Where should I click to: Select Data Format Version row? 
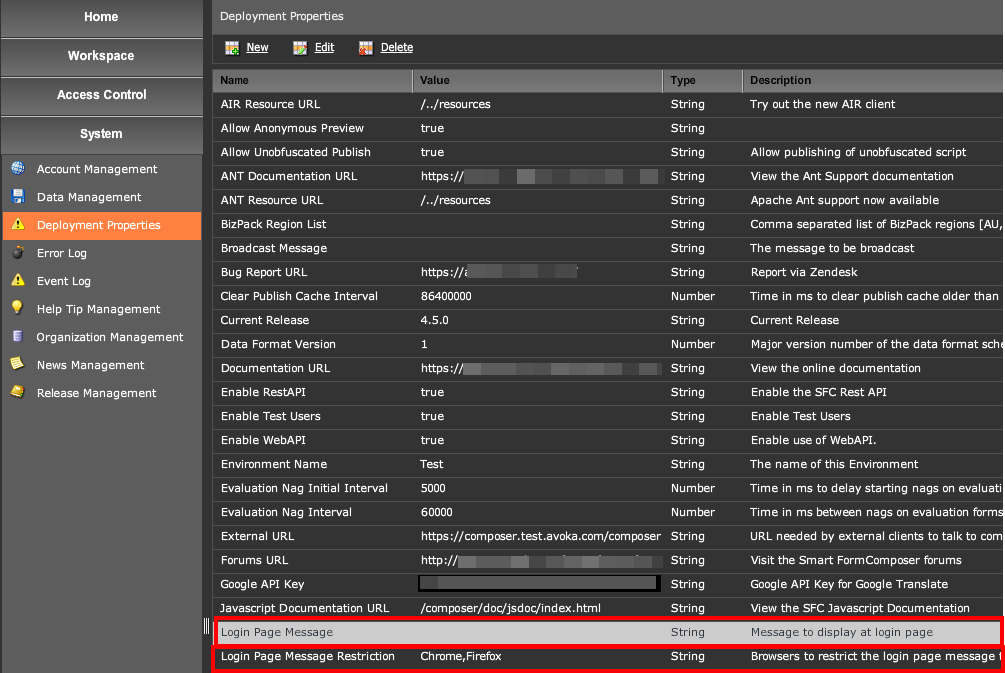pyautogui.click(x=608, y=344)
